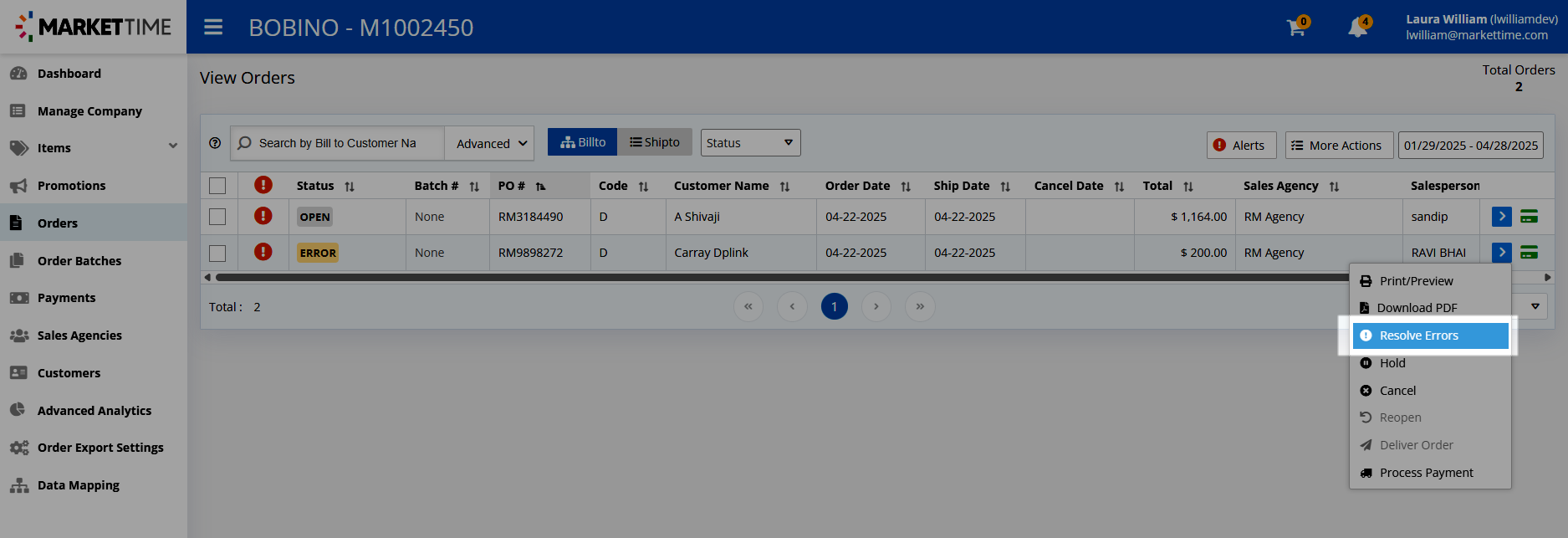
Task: Sort by the Batch # column arrows
Action: [x=474, y=187]
